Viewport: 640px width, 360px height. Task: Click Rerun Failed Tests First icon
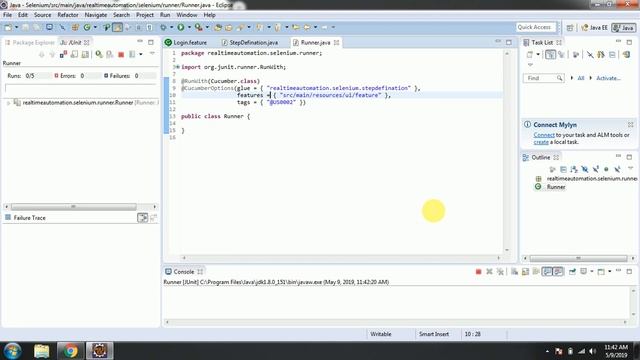[109, 54]
